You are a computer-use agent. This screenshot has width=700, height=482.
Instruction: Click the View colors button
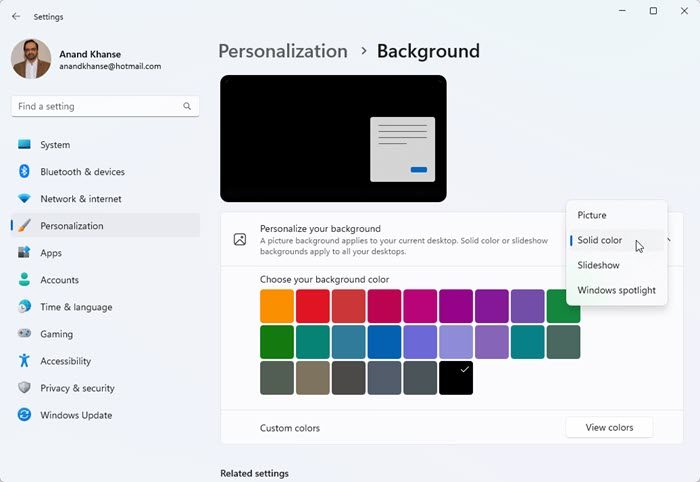[609, 428]
